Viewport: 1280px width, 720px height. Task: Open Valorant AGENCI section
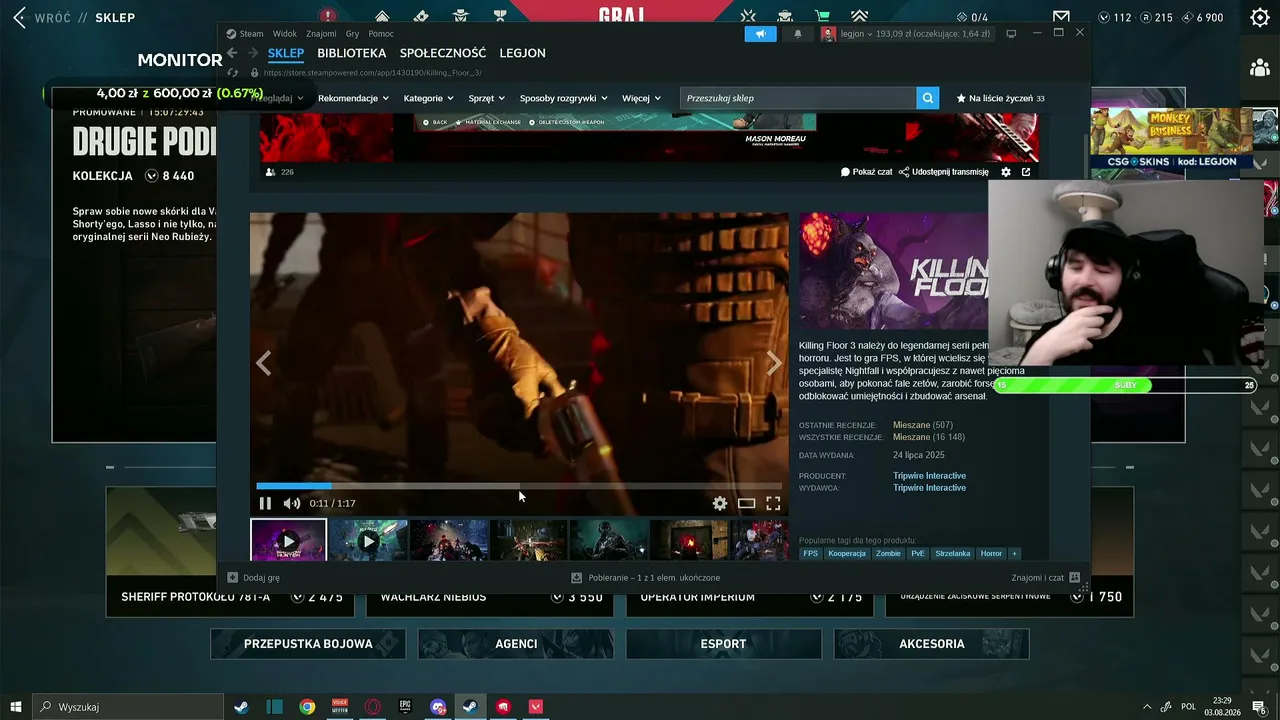[x=516, y=644]
